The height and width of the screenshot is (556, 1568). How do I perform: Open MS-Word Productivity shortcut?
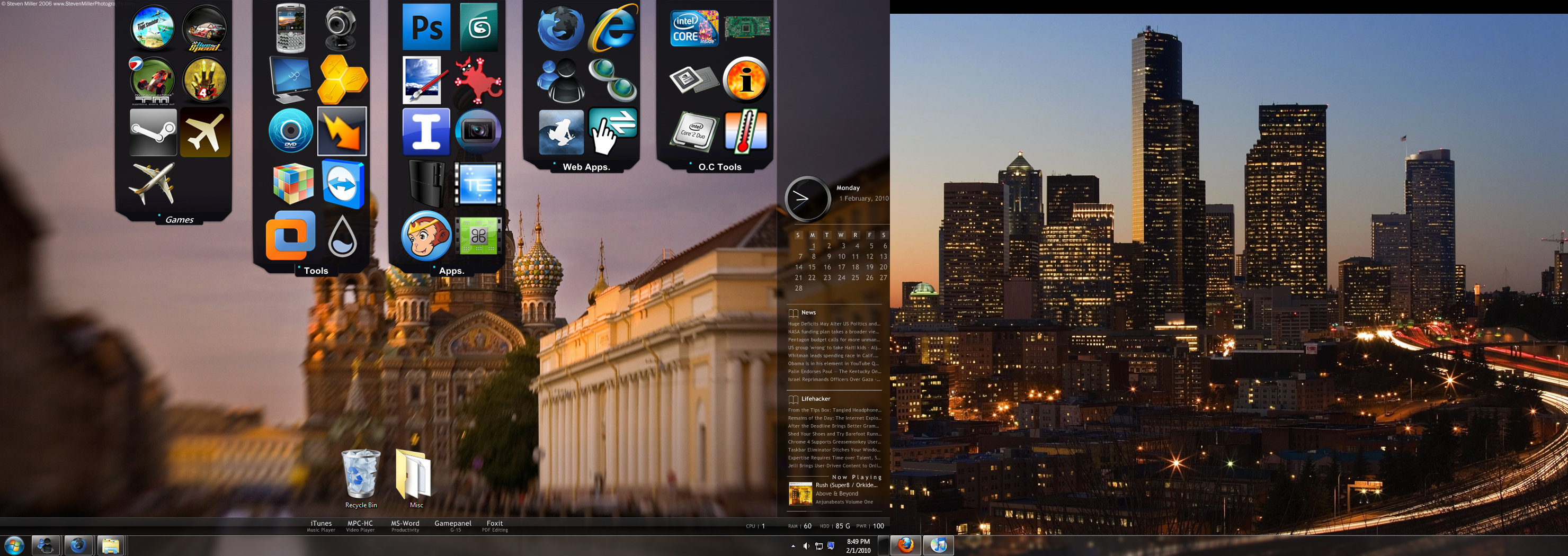[405, 526]
